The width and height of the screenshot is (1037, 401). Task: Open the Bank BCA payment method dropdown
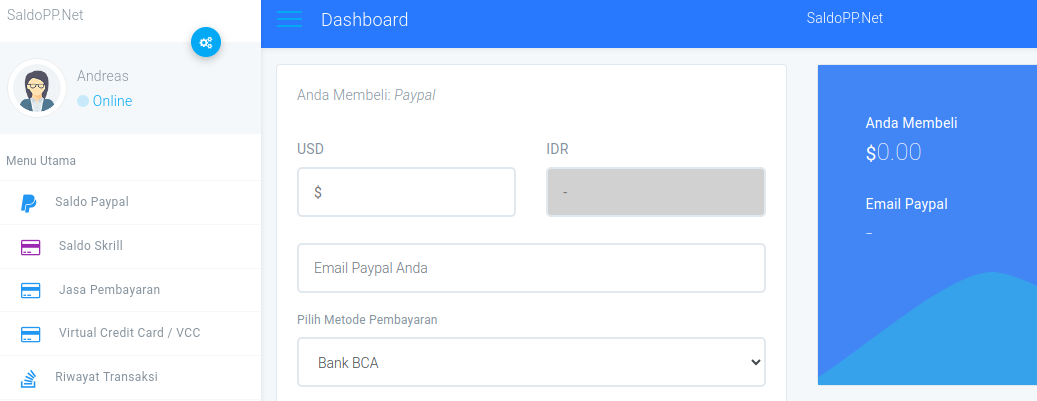(x=531, y=362)
